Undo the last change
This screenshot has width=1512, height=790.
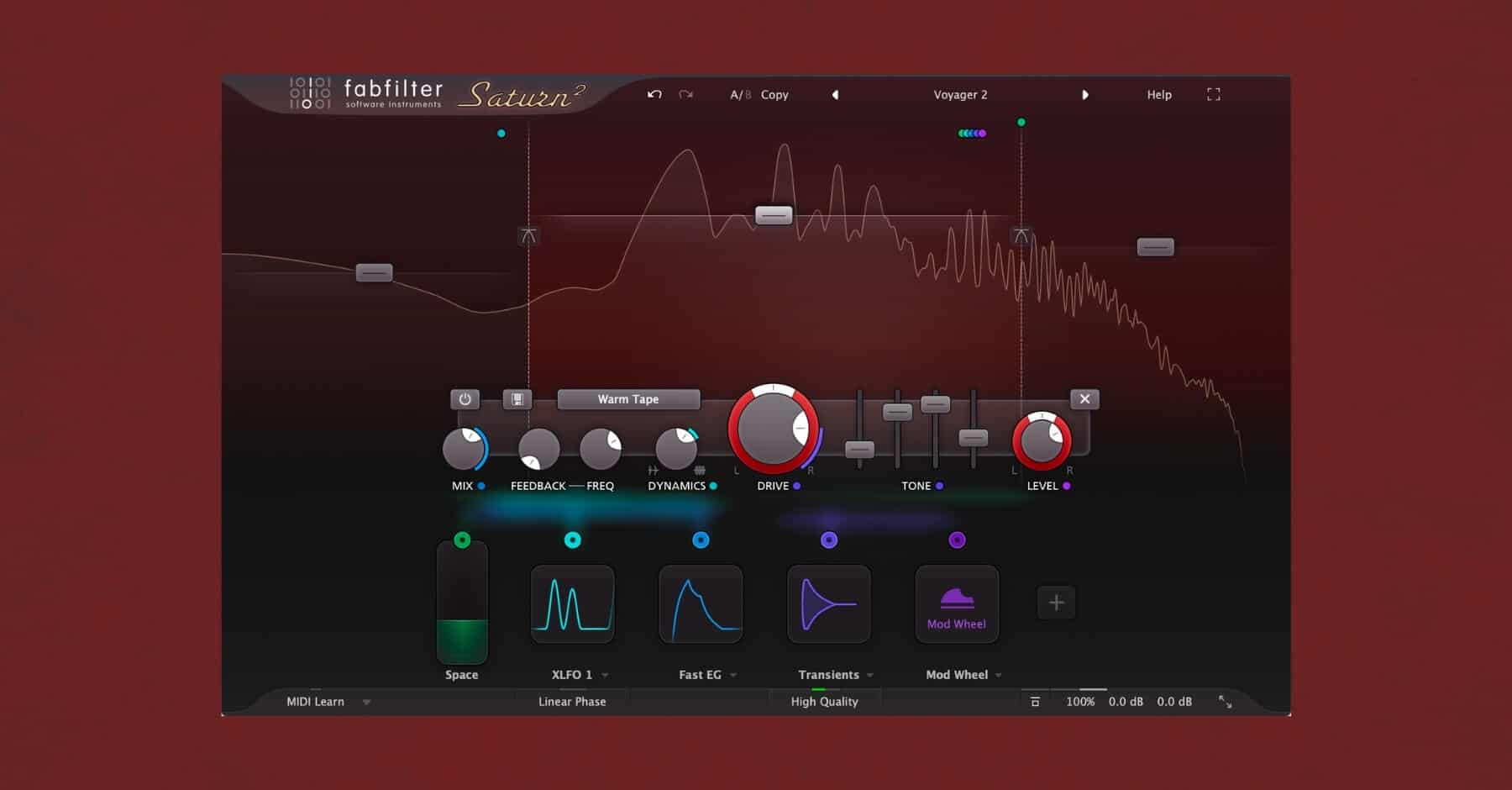click(x=654, y=94)
